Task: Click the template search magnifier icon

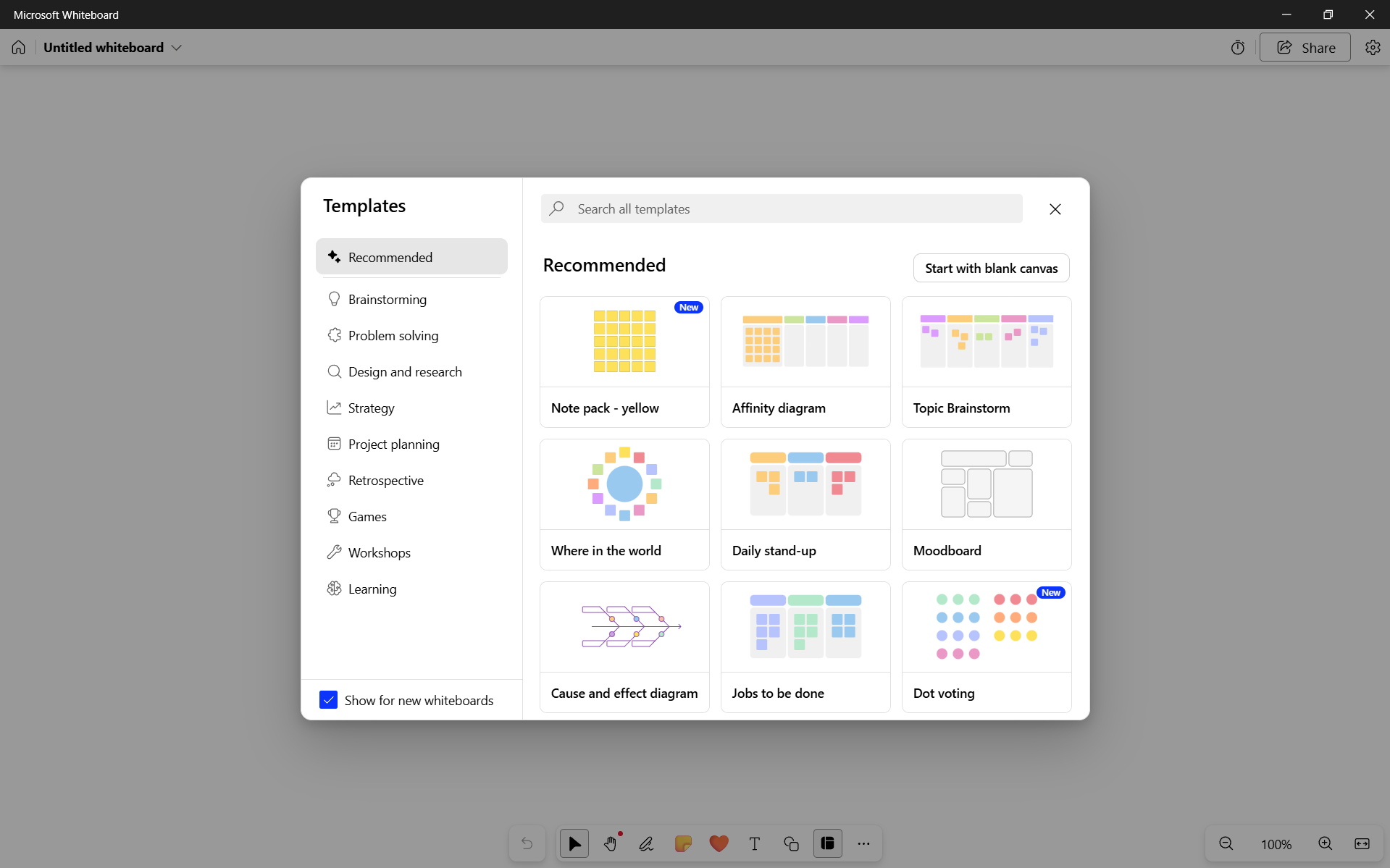Action: click(557, 208)
